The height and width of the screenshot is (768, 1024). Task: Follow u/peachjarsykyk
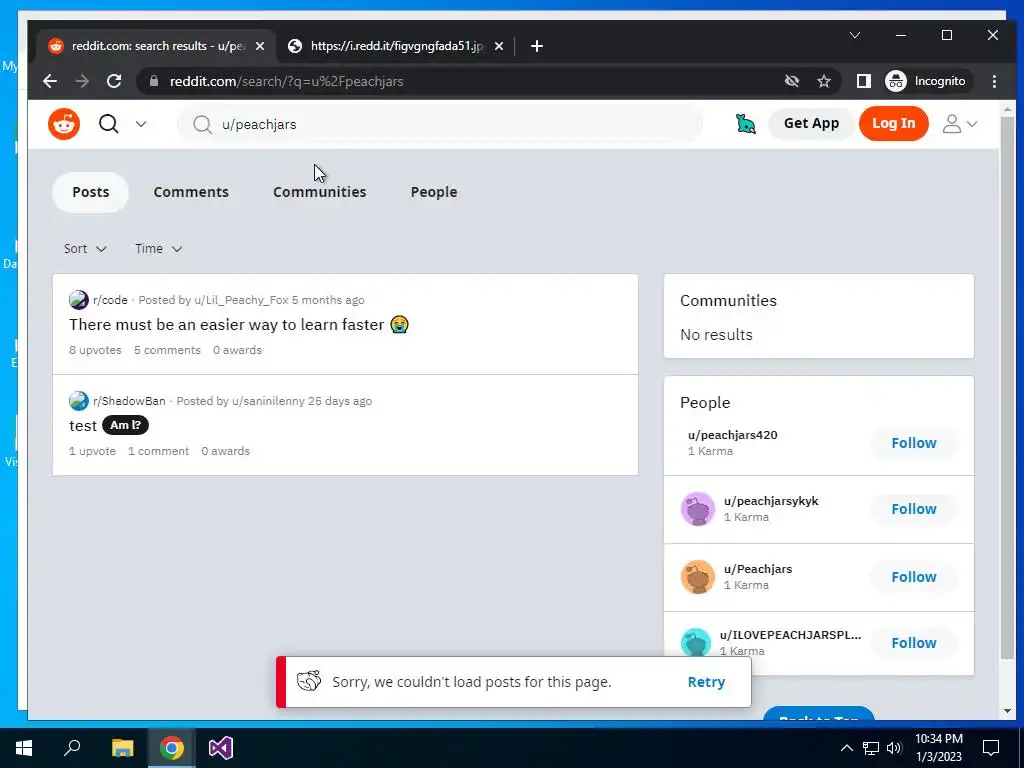pyautogui.click(x=914, y=509)
